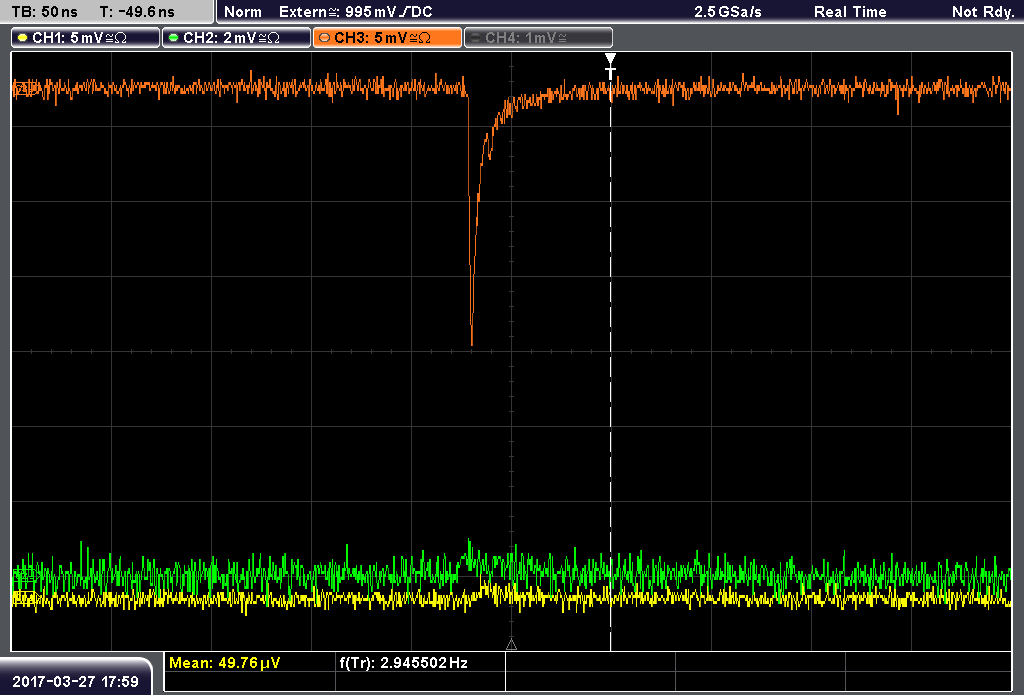
Task: Click the f(Tr): 2.945502 Hz trigger frequency readout
Action: pos(404,663)
